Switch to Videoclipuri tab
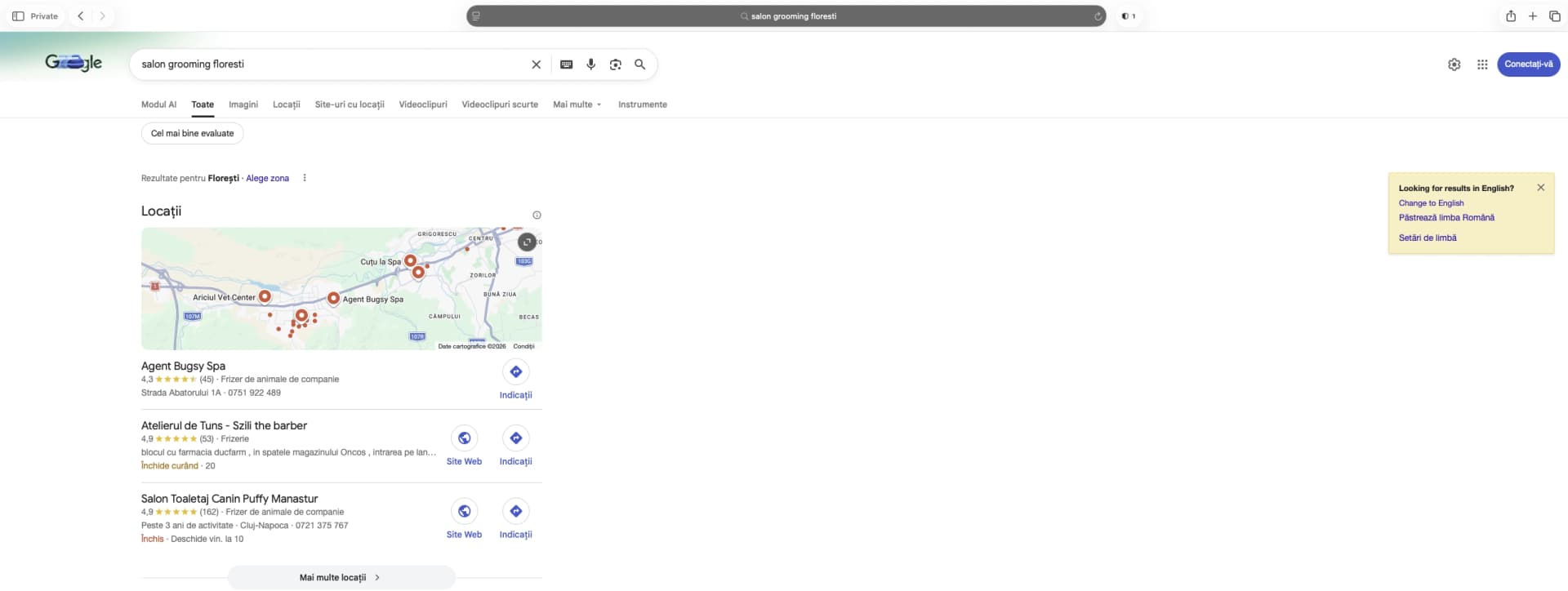Image resolution: width=1568 pixels, height=591 pixels. point(423,104)
